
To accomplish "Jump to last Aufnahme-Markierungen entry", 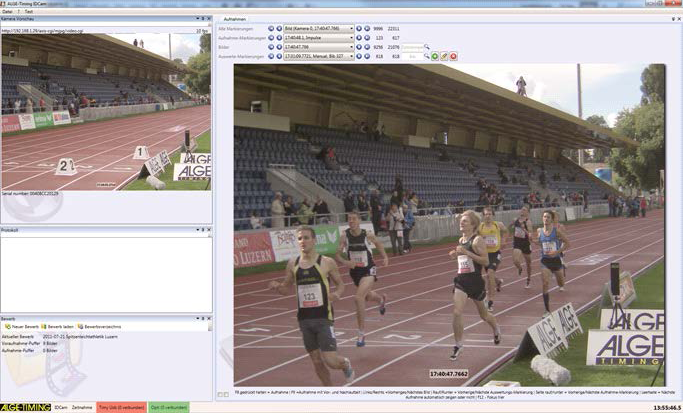I will tap(367, 38).
